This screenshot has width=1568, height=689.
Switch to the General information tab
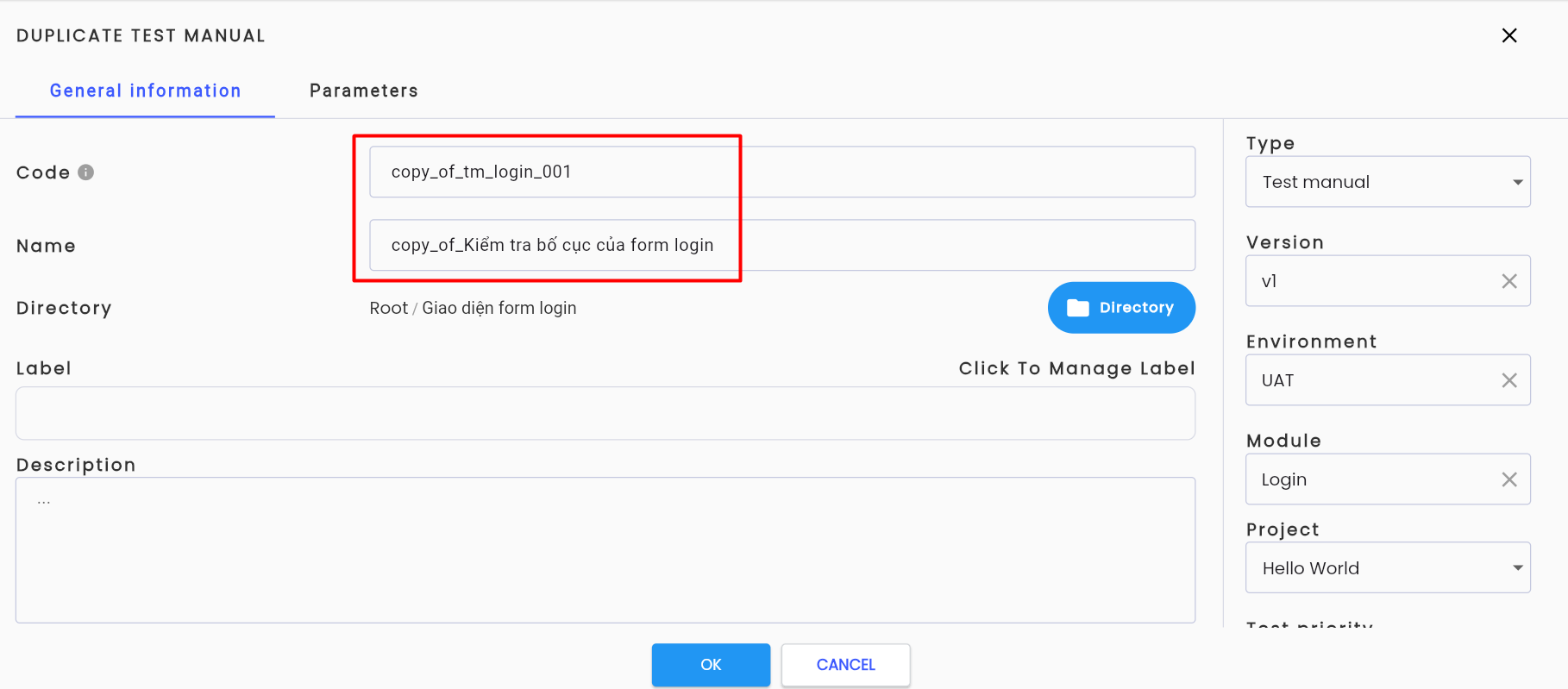146,91
